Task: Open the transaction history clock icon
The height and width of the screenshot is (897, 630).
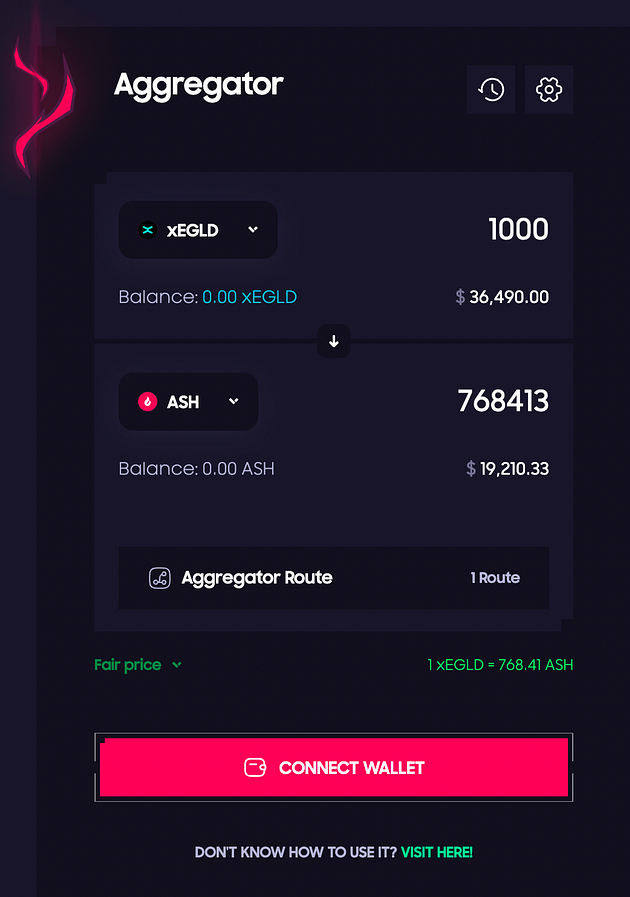Action: (491, 90)
